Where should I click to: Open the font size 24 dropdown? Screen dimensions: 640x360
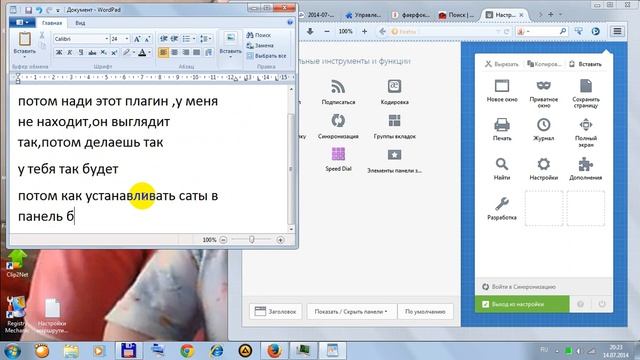[127, 39]
